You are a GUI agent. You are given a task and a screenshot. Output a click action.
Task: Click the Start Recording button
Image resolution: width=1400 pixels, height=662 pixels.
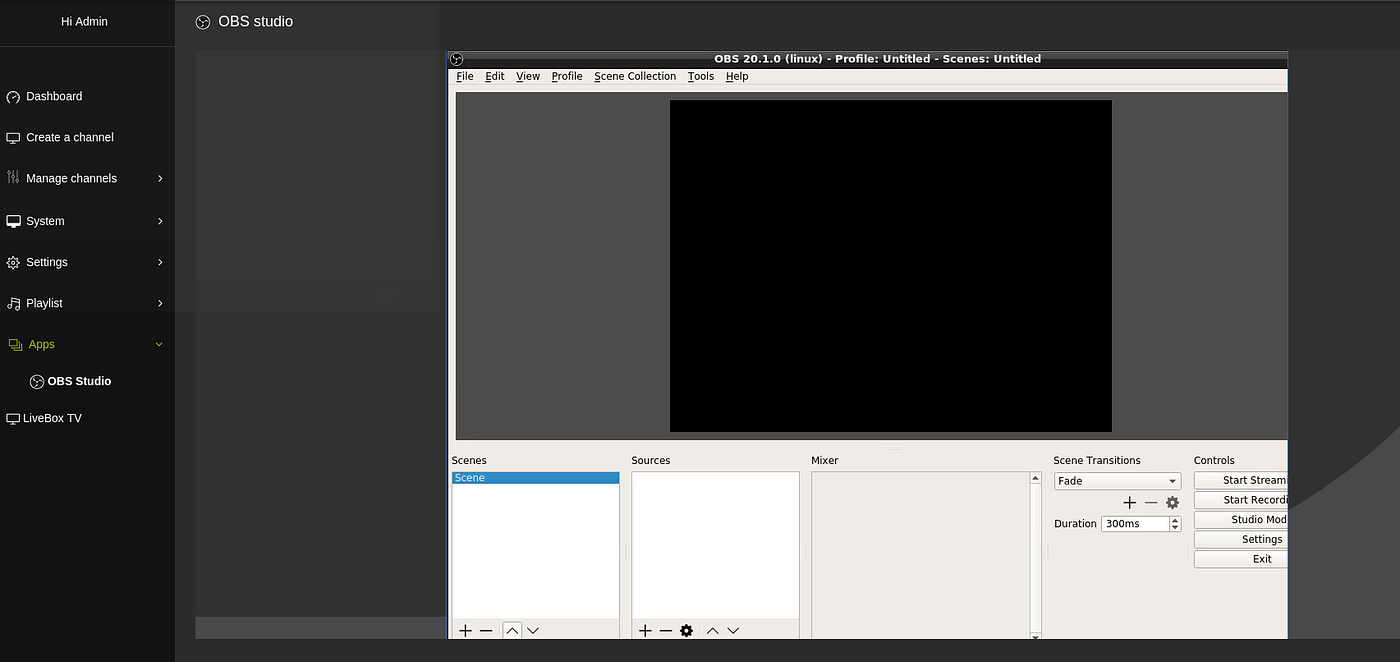[1241, 500]
